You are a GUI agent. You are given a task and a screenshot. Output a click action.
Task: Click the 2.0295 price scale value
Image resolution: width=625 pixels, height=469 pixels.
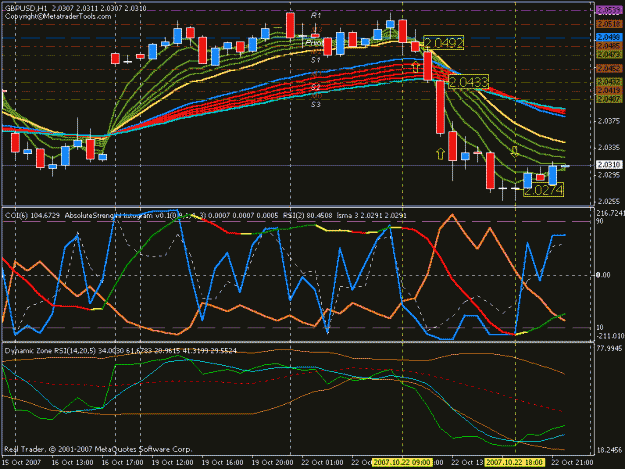[609, 175]
